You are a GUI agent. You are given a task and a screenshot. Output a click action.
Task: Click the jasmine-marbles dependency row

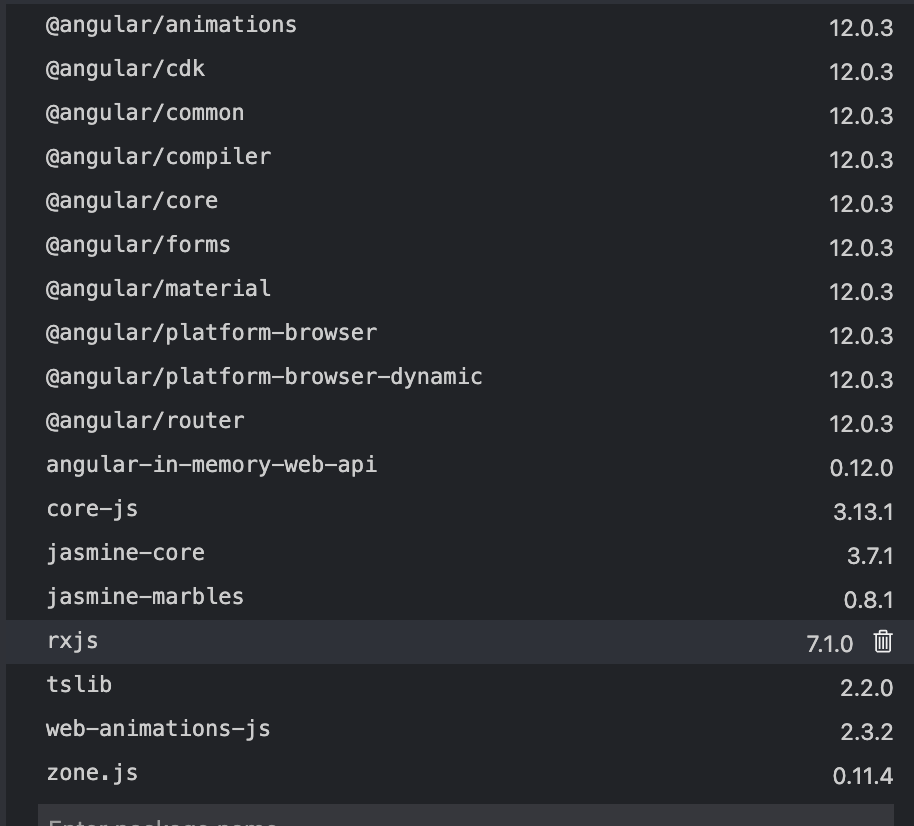point(144,596)
